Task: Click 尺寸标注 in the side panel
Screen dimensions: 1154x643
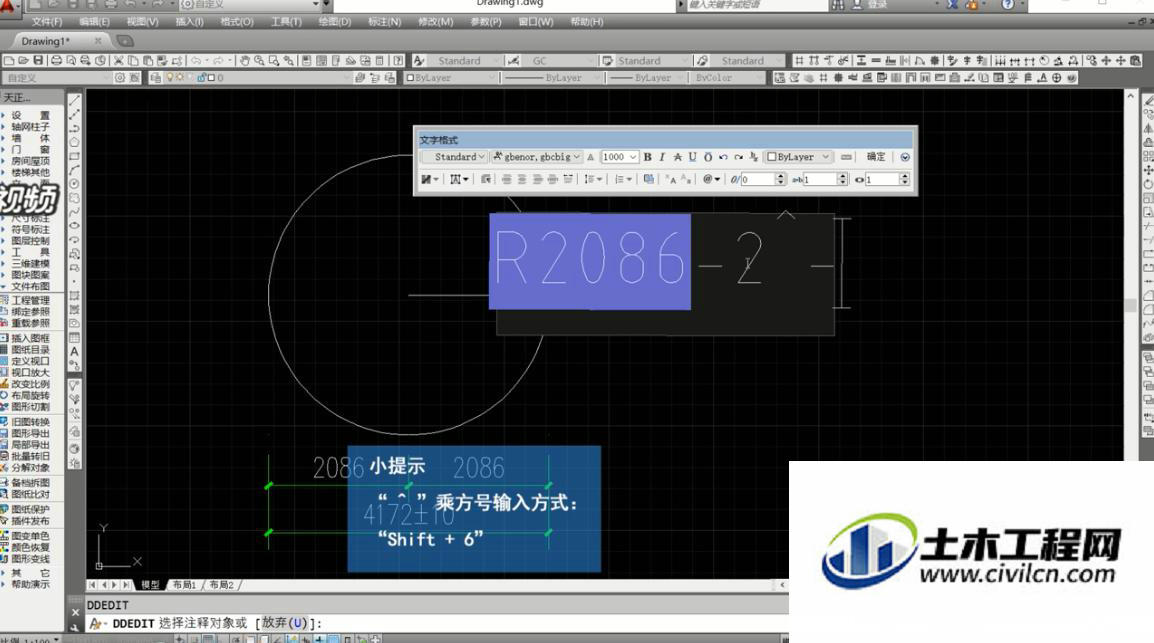Action: [x=30, y=218]
